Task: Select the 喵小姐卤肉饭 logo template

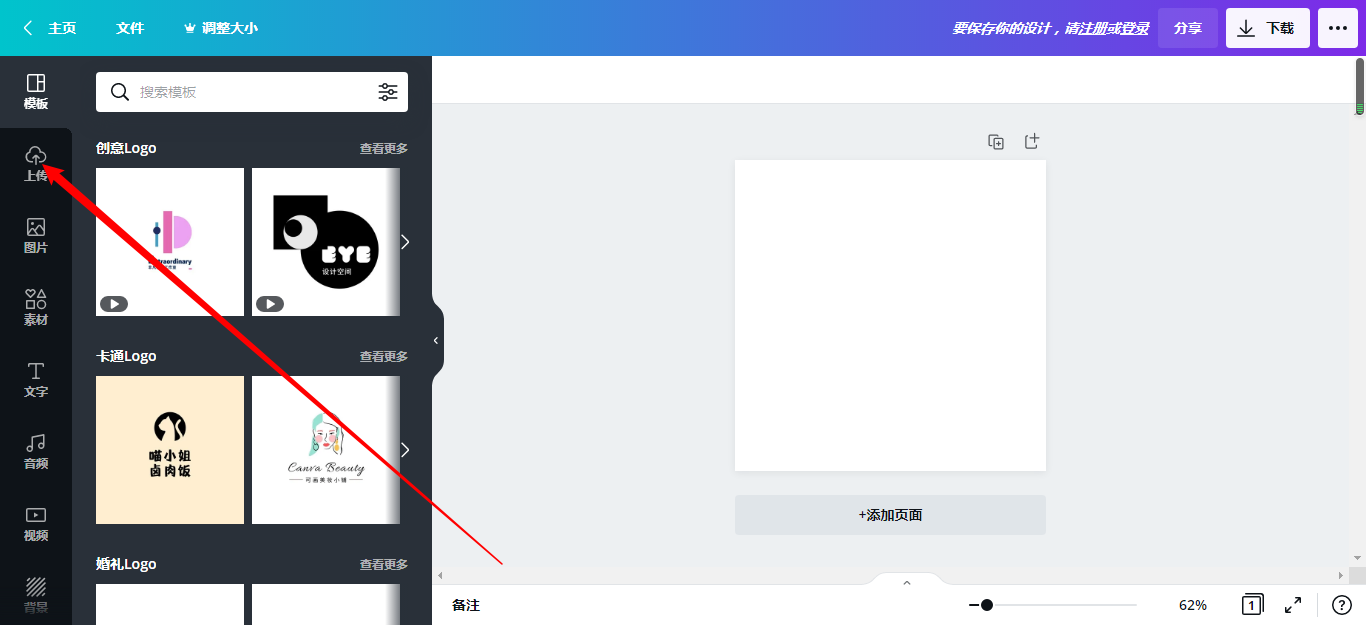Action: (170, 450)
